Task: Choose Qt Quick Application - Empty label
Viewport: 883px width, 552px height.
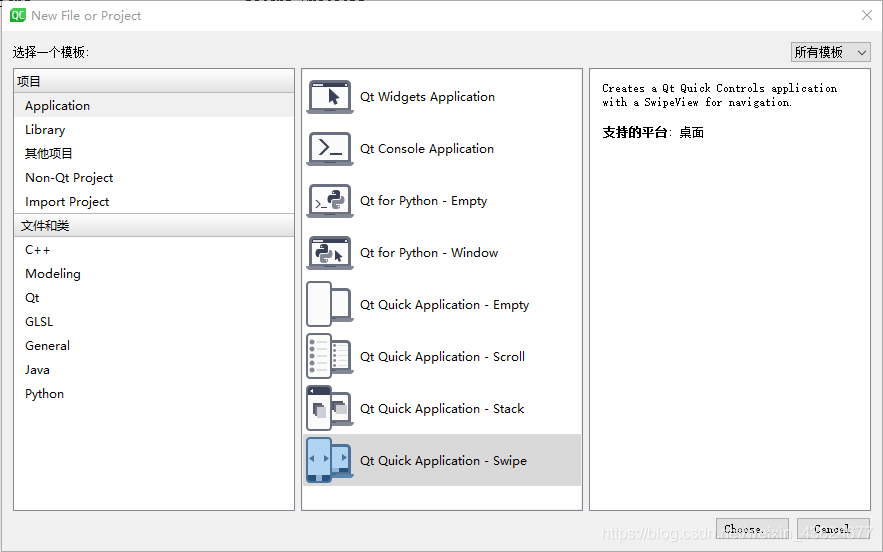Action: tap(444, 305)
